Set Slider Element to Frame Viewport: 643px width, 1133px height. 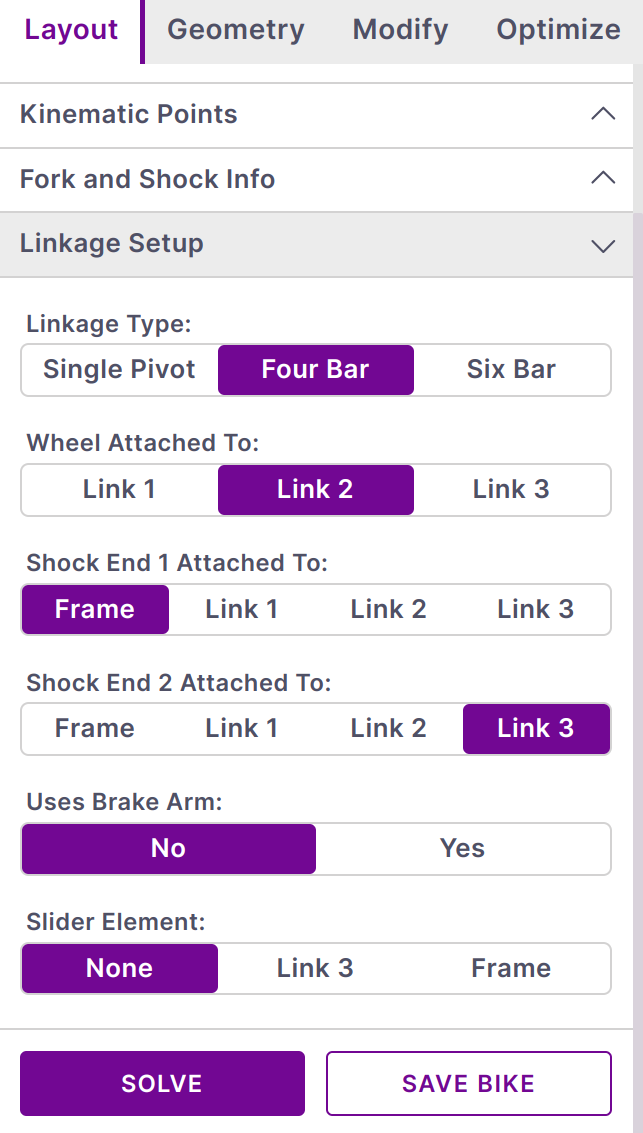pyautogui.click(x=511, y=968)
